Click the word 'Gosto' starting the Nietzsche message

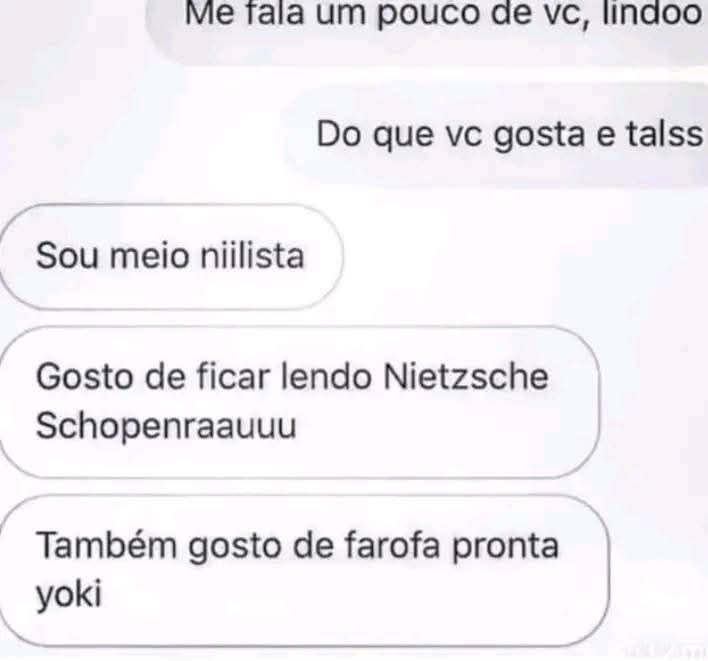pyautogui.click(x=84, y=377)
